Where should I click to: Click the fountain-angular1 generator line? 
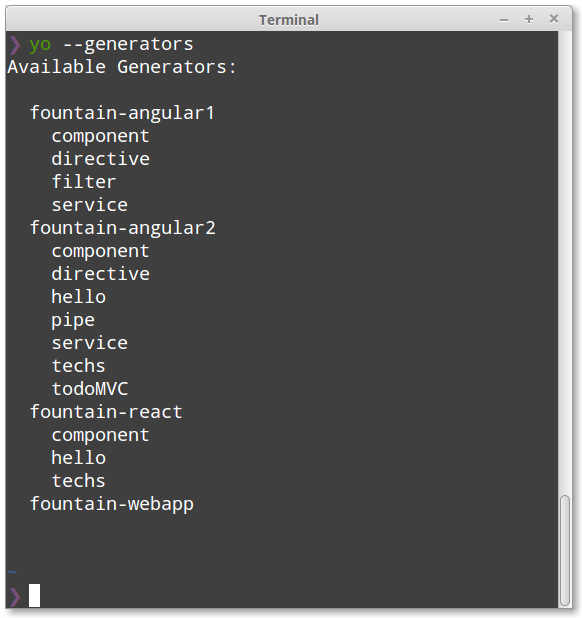pyautogui.click(x=123, y=113)
